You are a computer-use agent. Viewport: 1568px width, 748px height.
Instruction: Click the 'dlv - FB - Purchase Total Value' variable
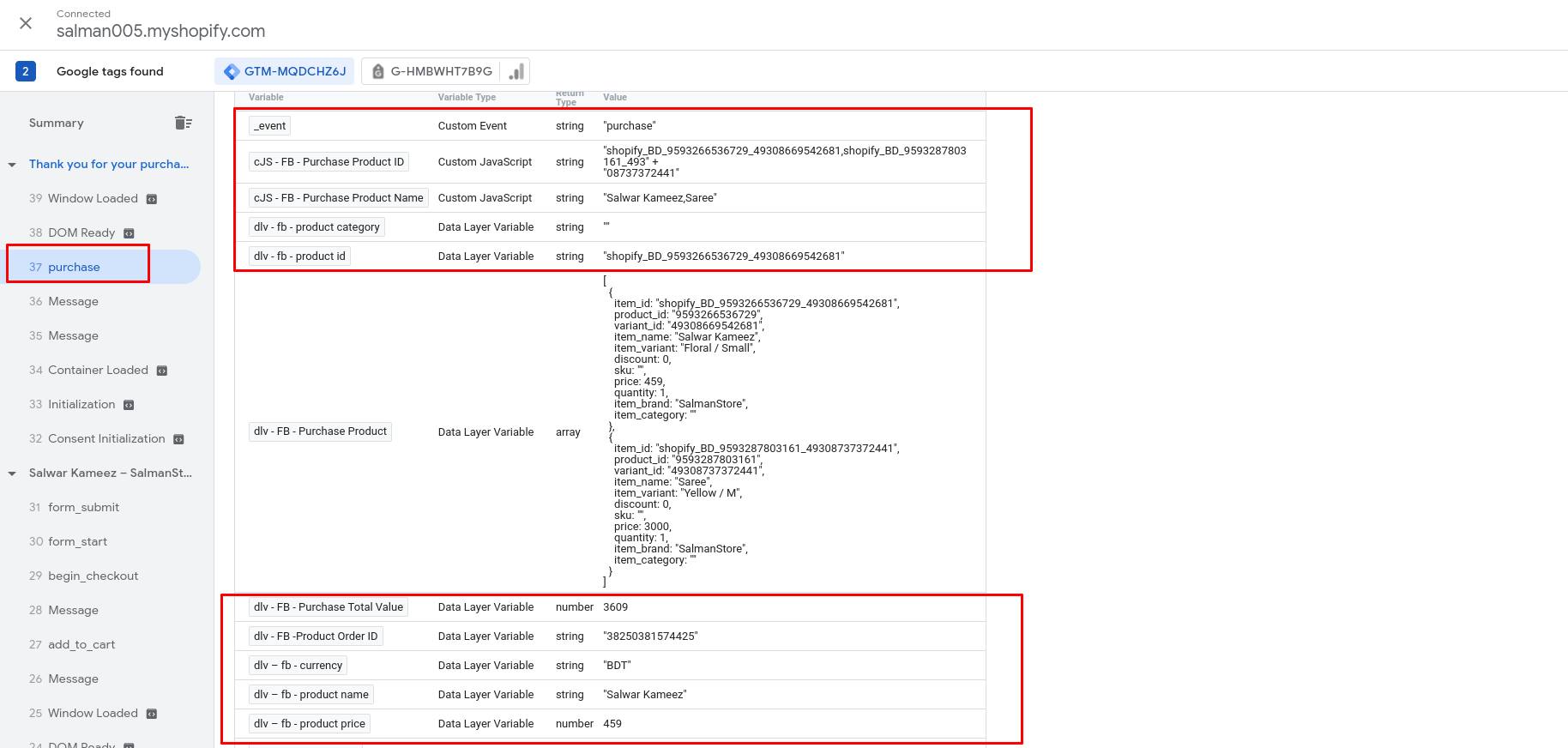point(329,607)
